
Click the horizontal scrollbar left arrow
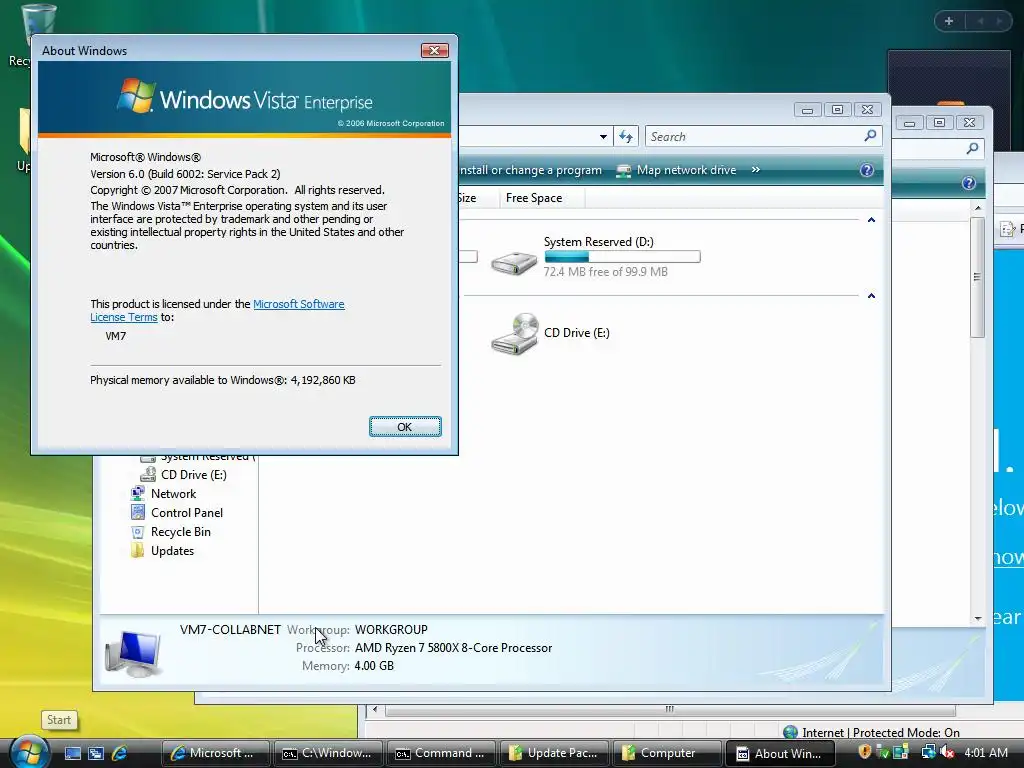[375, 709]
